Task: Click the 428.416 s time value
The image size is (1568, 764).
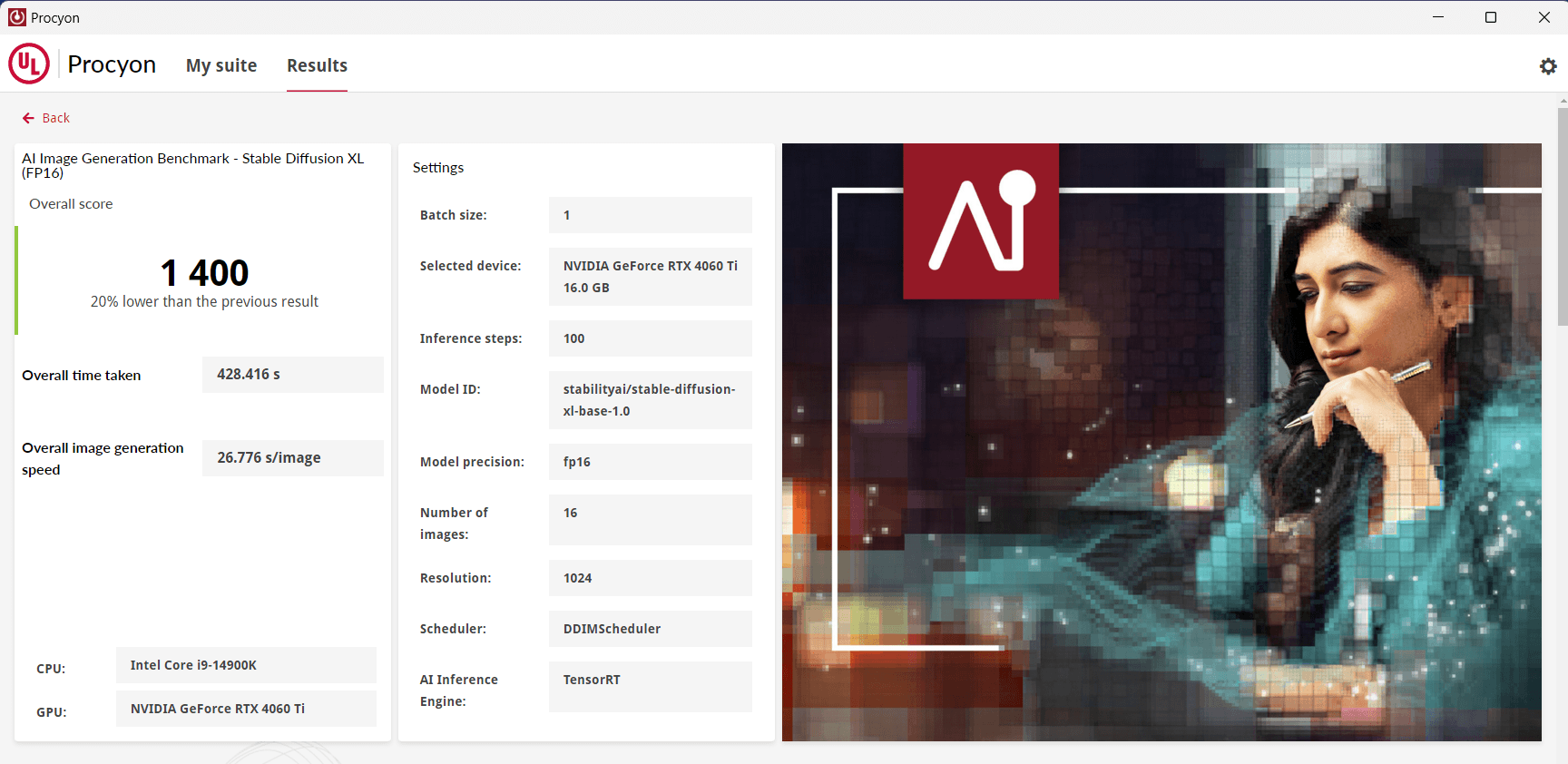Action: pos(293,375)
